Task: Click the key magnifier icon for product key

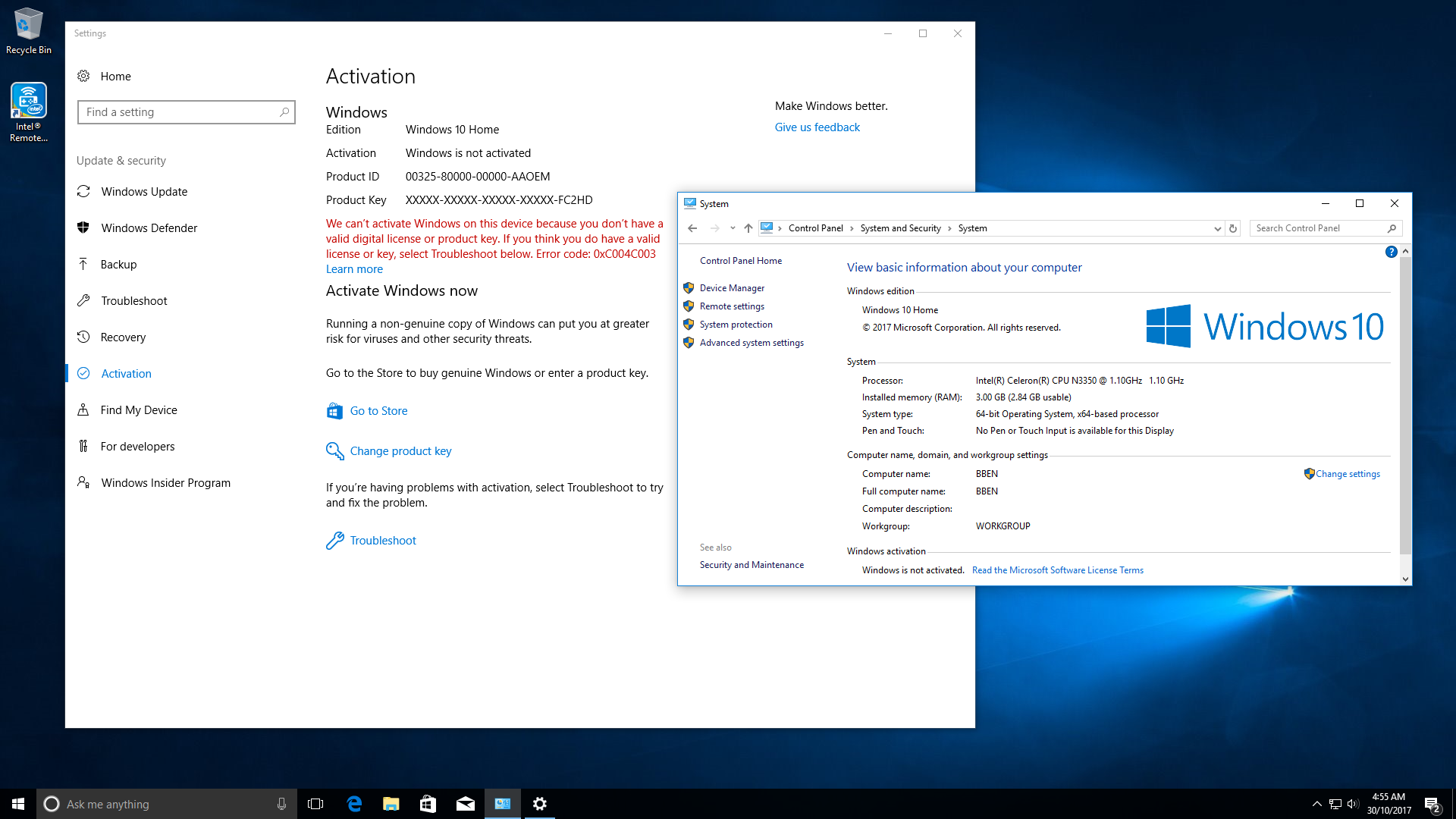Action: pos(334,451)
